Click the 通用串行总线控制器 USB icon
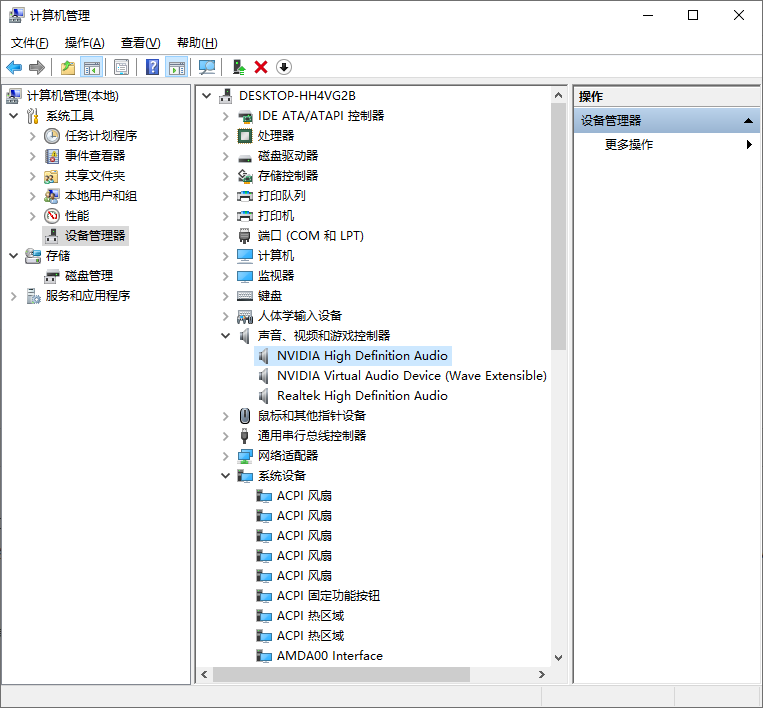Viewport: 763px width, 708px height. [245, 436]
